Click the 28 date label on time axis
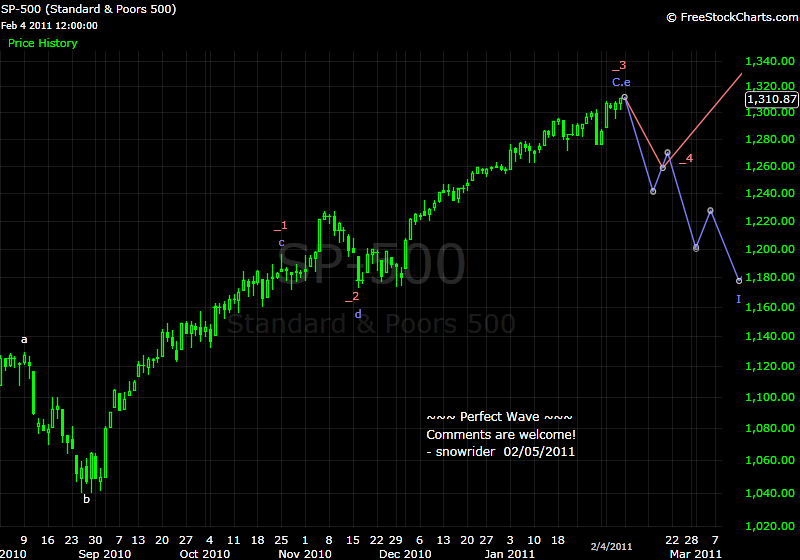The height and width of the screenshot is (560, 800). tap(691, 540)
